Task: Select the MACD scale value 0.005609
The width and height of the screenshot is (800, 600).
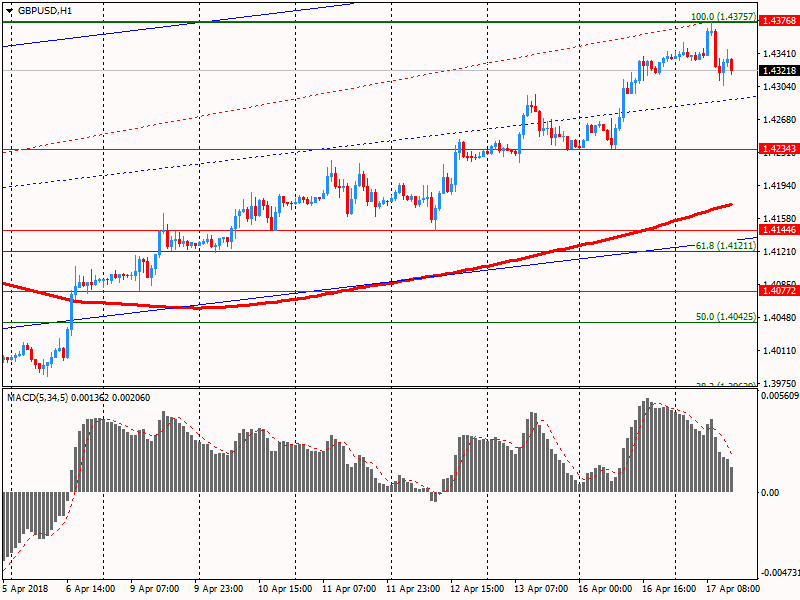Action: click(x=780, y=396)
